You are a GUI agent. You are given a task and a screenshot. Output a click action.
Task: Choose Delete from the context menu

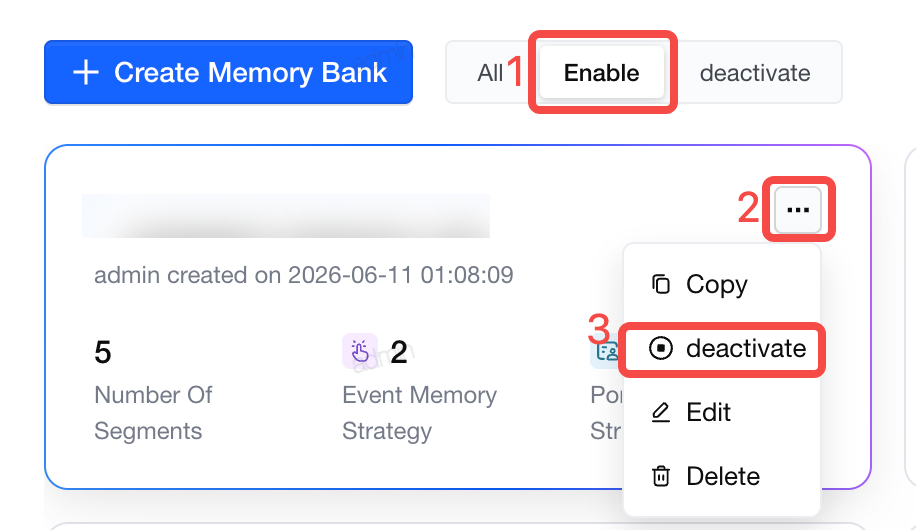coord(722,476)
